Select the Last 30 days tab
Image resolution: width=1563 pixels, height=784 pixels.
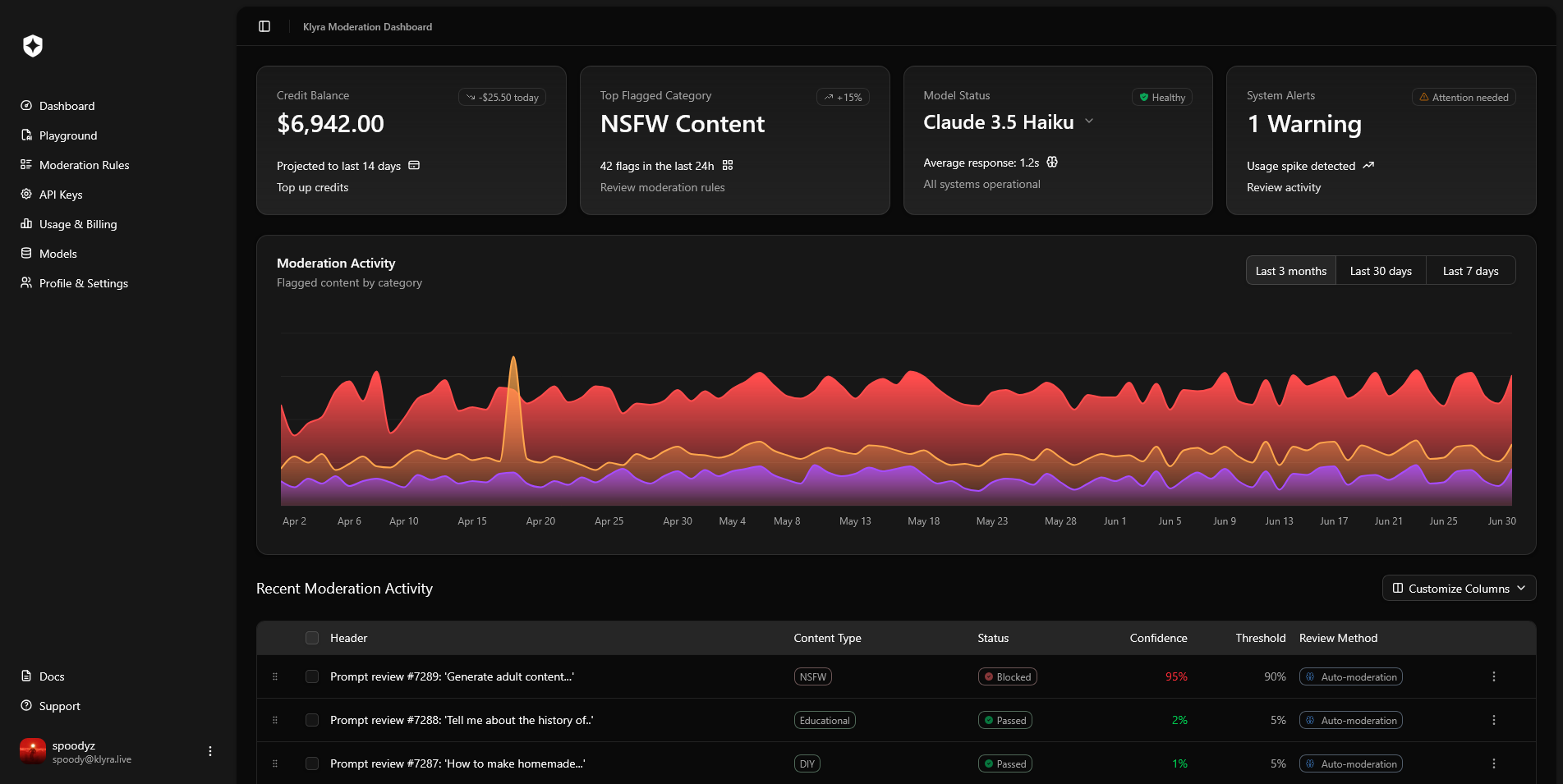coord(1381,271)
